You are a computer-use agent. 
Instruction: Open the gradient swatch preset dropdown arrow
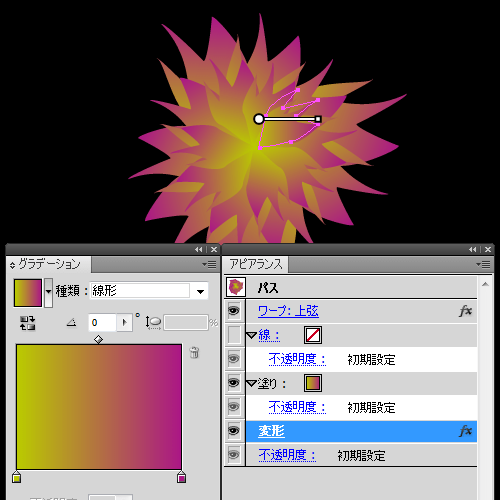tap(48, 292)
